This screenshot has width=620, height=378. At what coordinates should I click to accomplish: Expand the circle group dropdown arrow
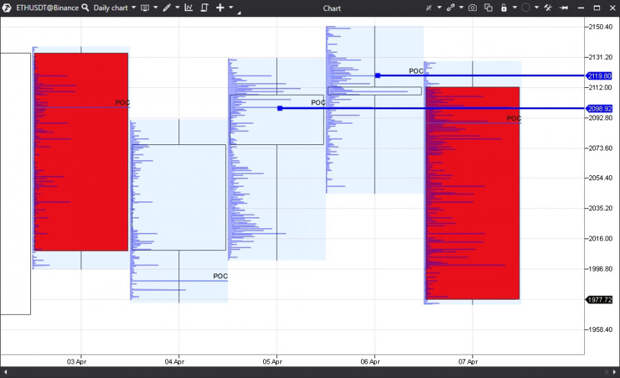pos(537,8)
